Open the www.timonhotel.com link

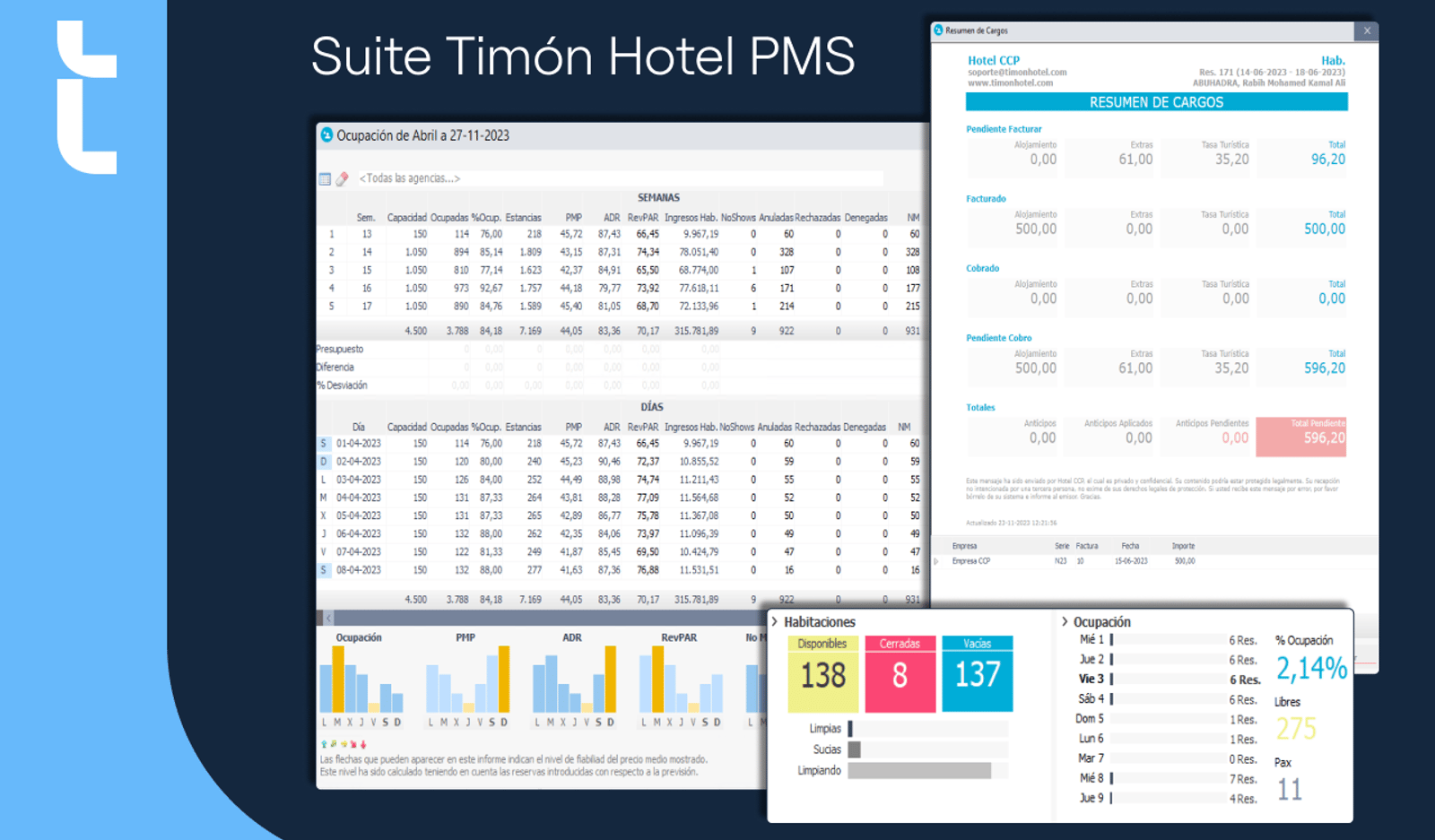pos(1010,82)
